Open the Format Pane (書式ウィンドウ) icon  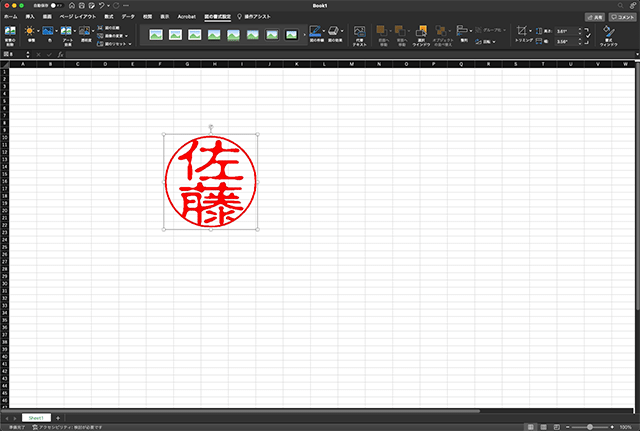608,33
